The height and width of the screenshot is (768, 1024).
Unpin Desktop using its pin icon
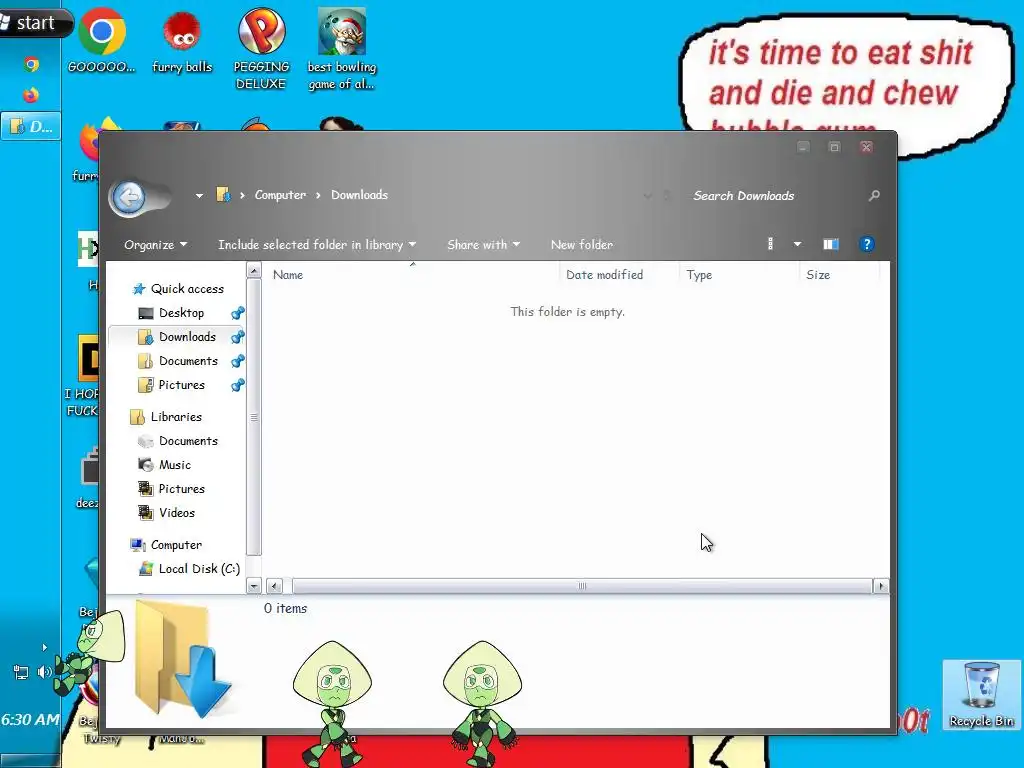tap(238, 313)
